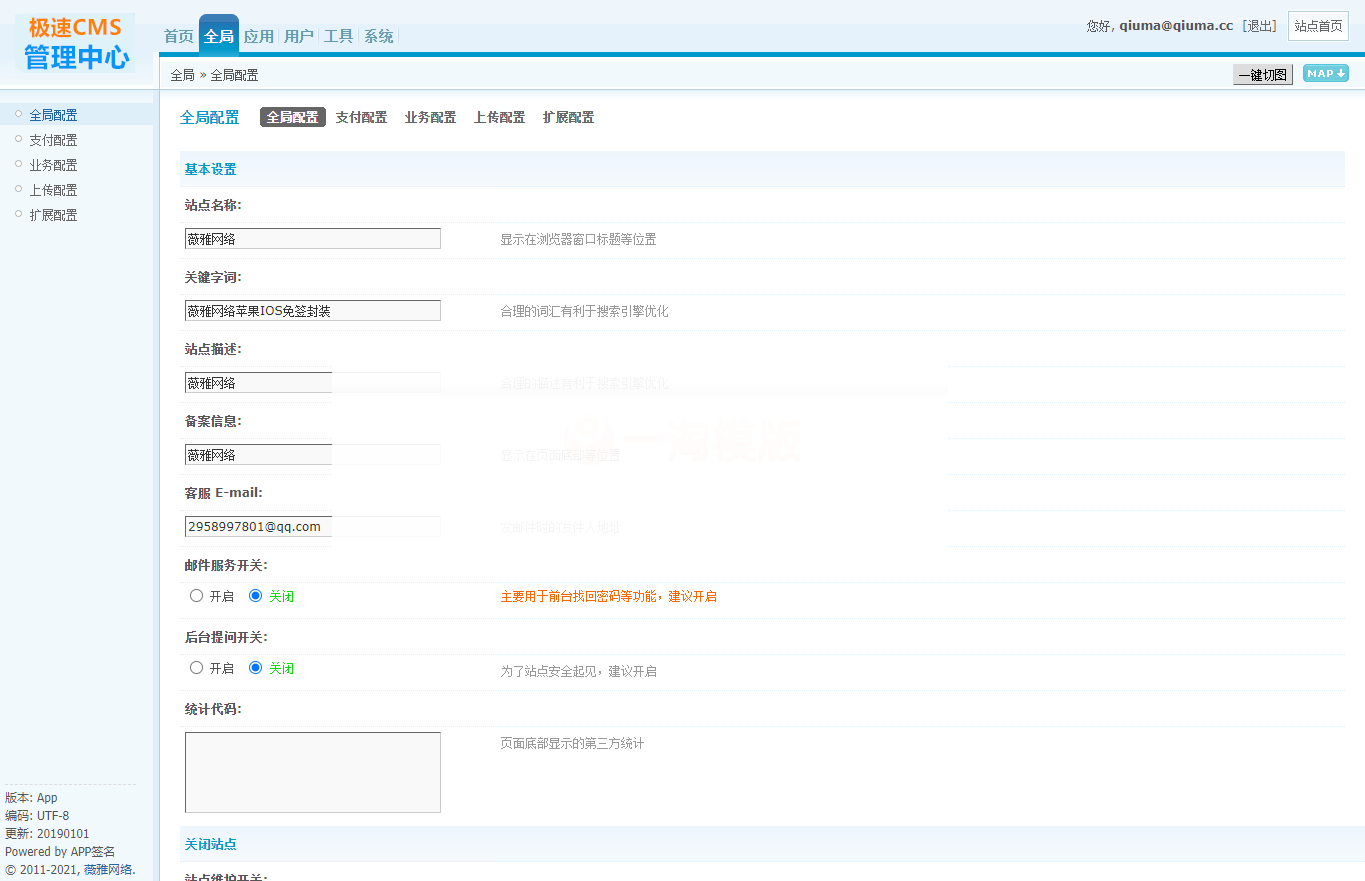Open the 工具 menu in the top navigation
The width and height of the screenshot is (1365, 881).
339,34
